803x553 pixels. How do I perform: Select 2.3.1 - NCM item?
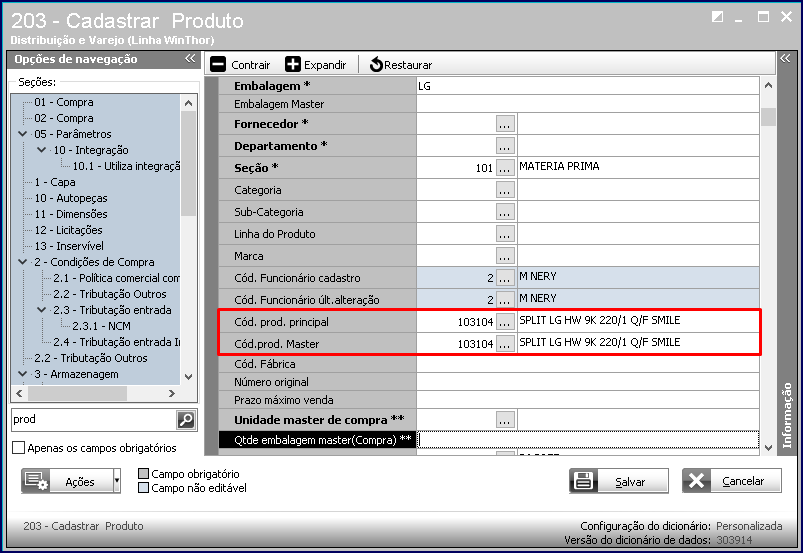pos(101,326)
